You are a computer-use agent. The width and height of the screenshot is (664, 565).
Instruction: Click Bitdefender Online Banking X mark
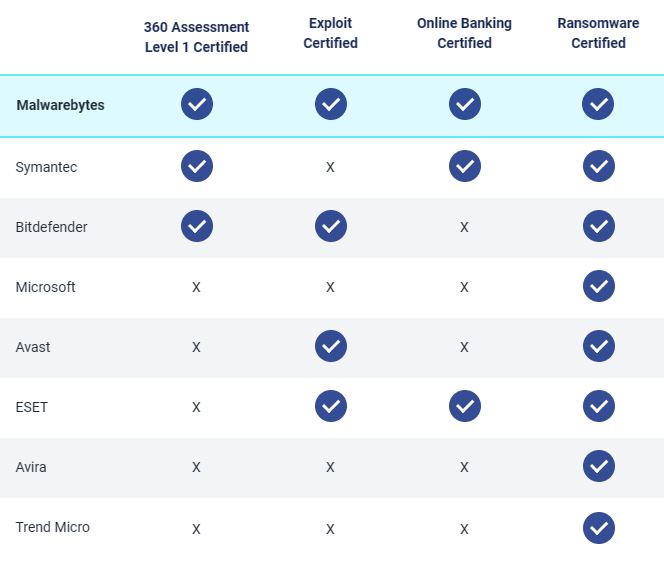pyautogui.click(x=464, y=228)
